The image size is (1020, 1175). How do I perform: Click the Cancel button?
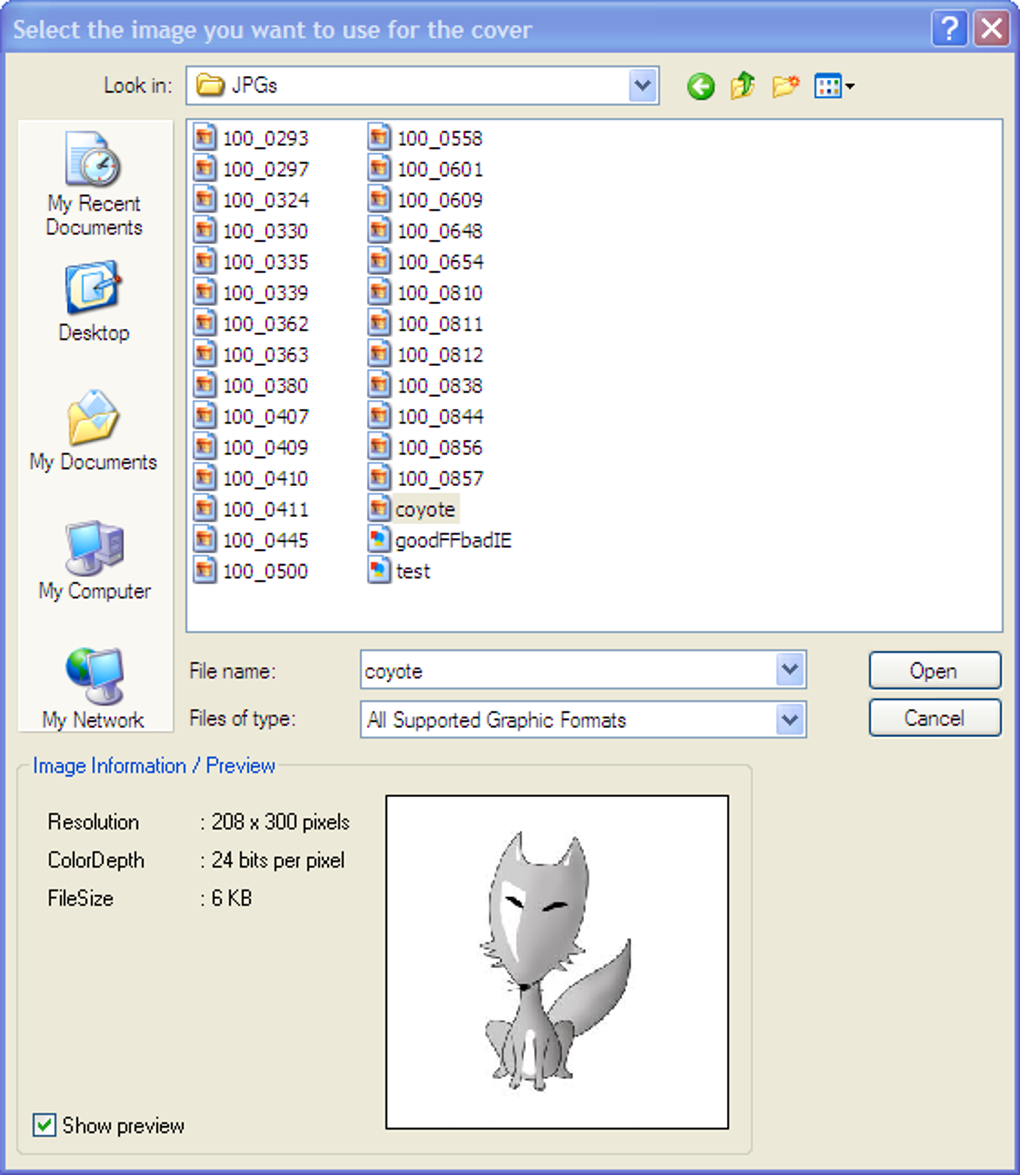click(x=935, y=718)
